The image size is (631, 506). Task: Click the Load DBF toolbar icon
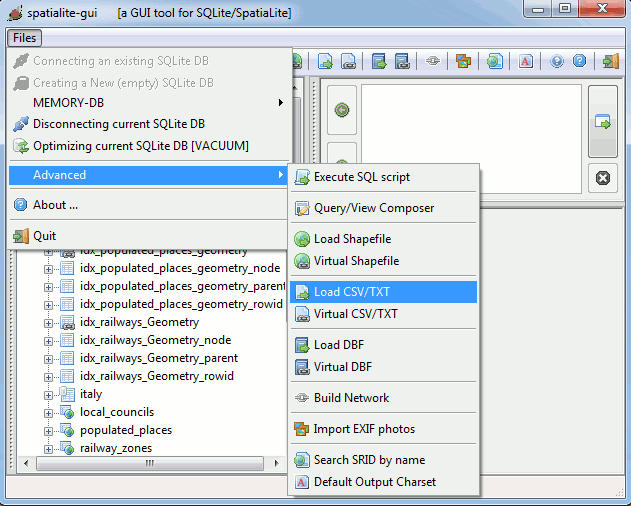click(379, 62)
